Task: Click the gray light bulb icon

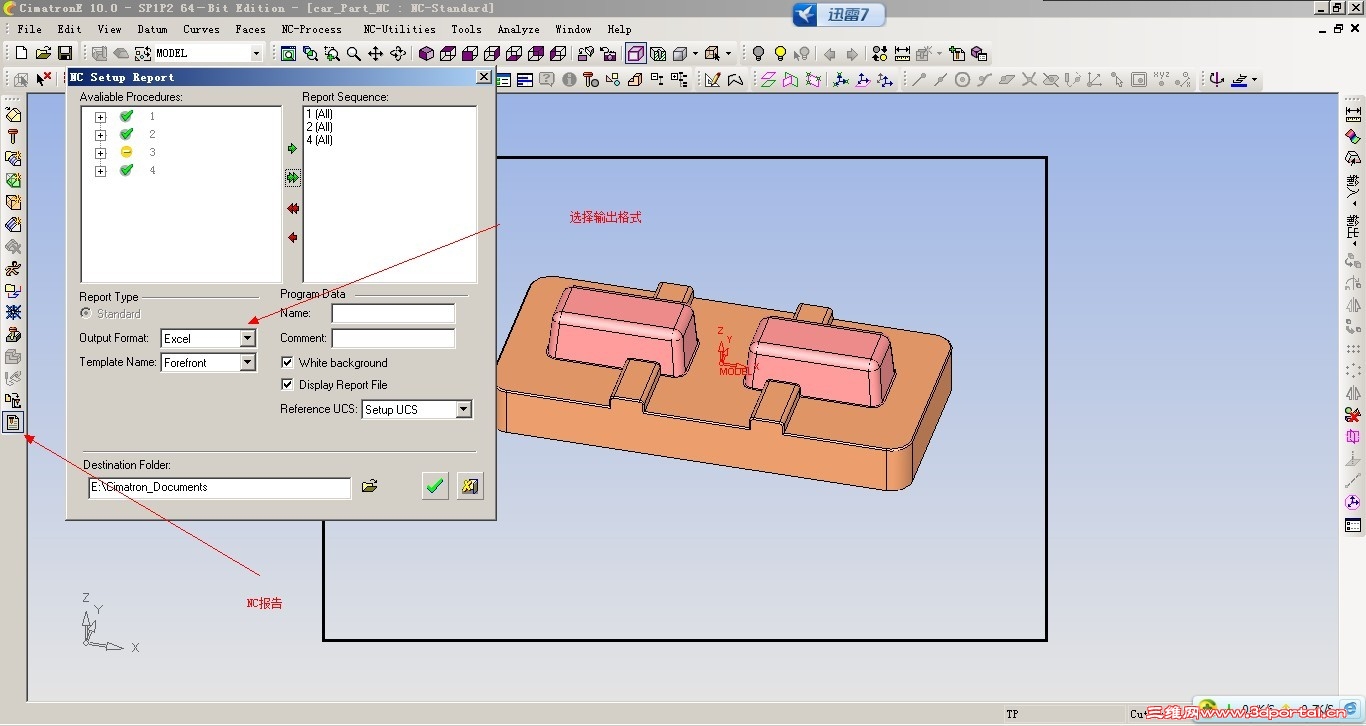Action: click(758, 53)
